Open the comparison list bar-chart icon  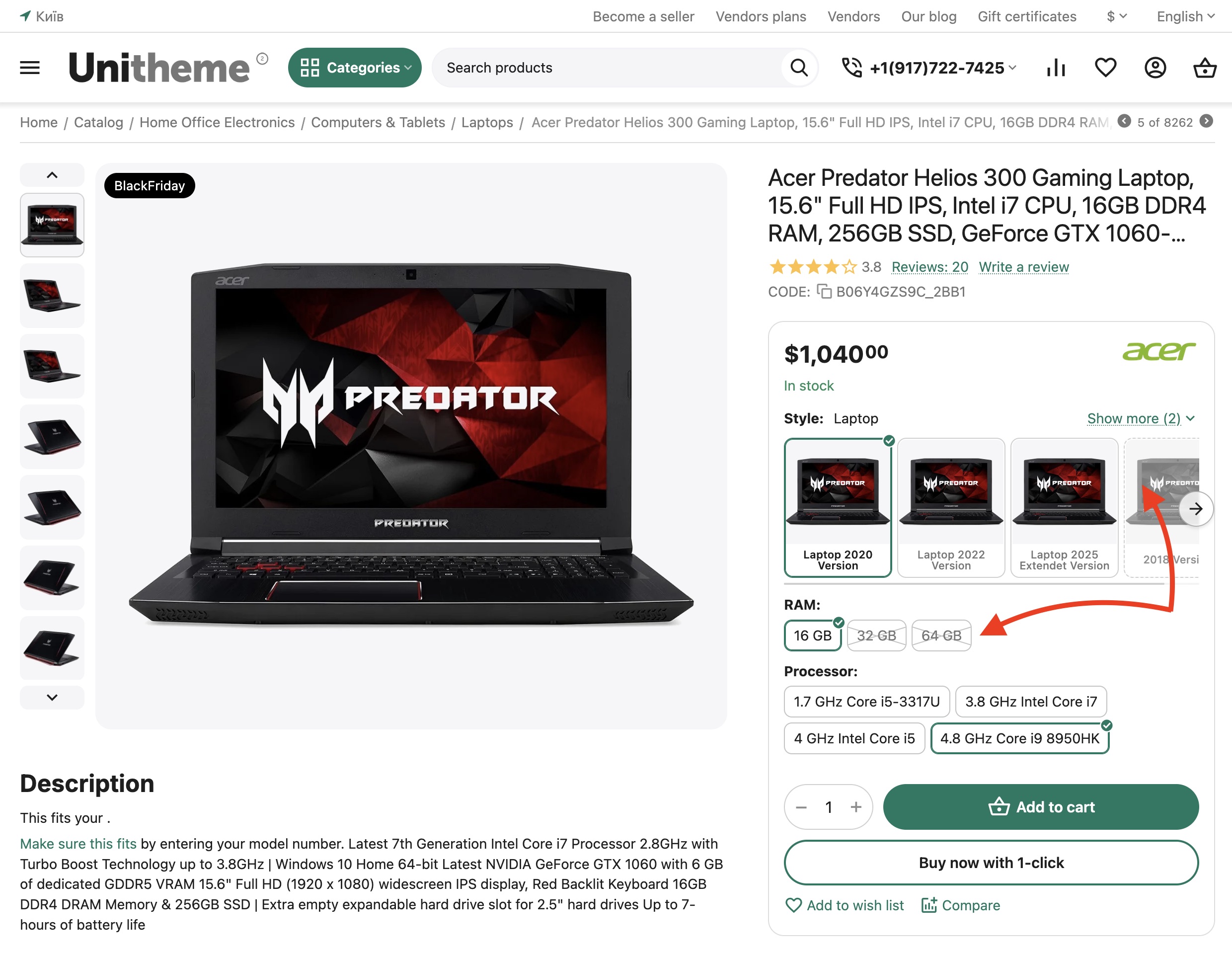click(x=1056, y=68)
